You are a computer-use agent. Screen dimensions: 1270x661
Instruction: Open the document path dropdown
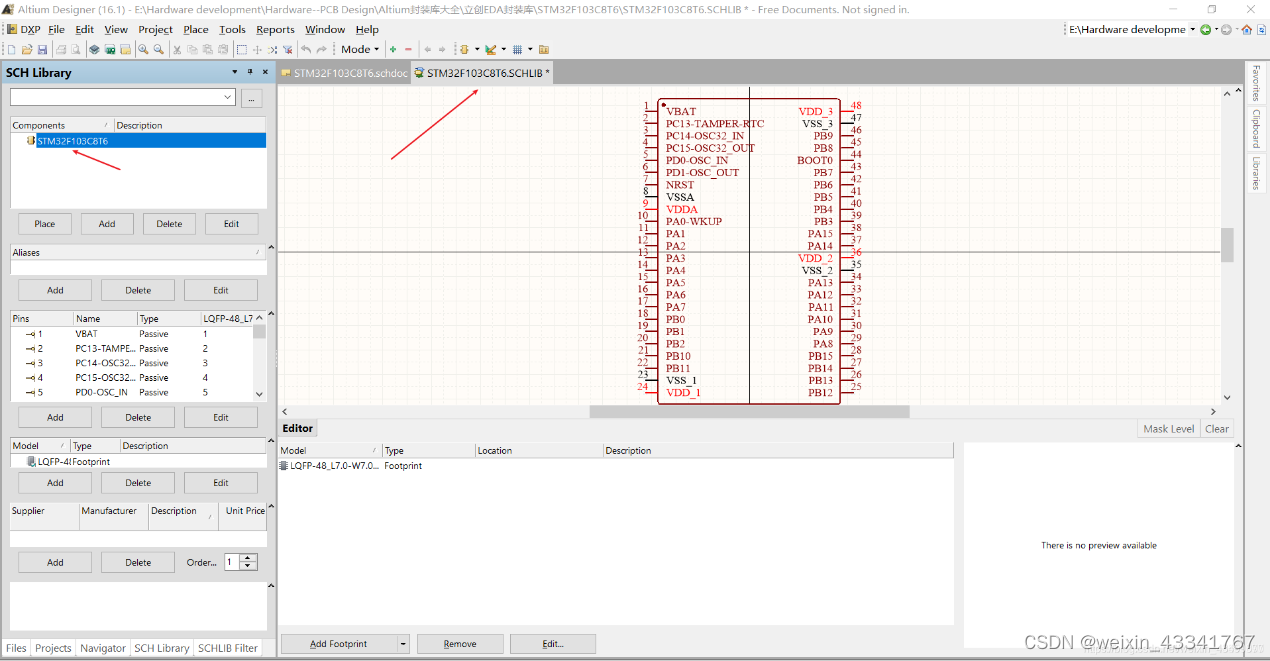[1193, 29]
